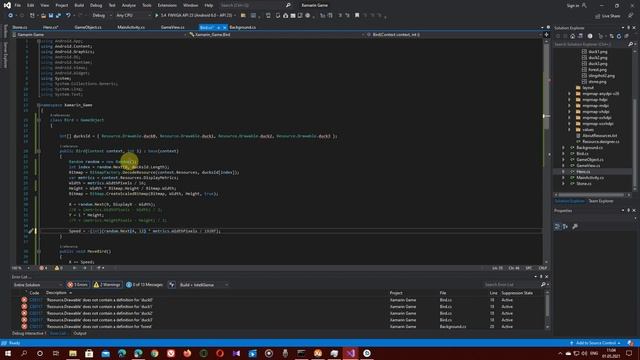
Task: Toggle the Warnings filter in the Error List
Action: click(107, 285)
